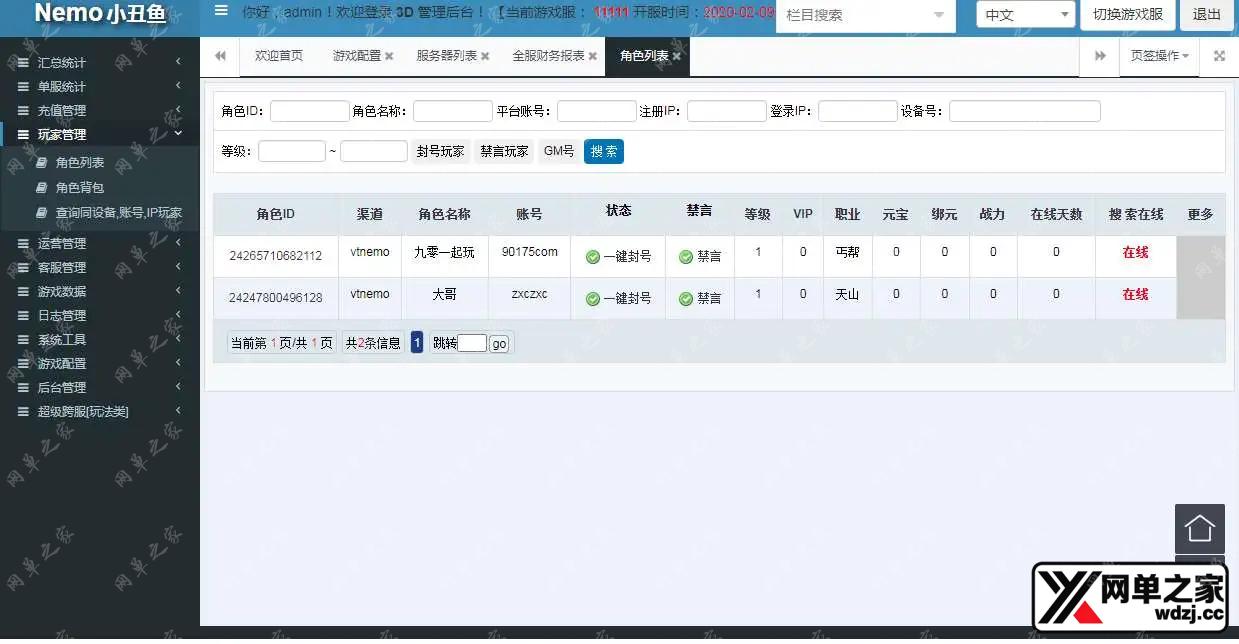Expand the 充值管理 sidebar menu
1239x644 pixels.
click(x=62, y=110)
